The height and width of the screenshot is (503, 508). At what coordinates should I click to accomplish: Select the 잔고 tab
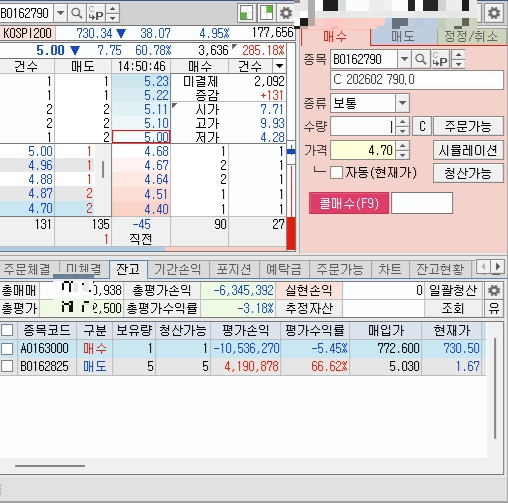[x=128, y=269]
